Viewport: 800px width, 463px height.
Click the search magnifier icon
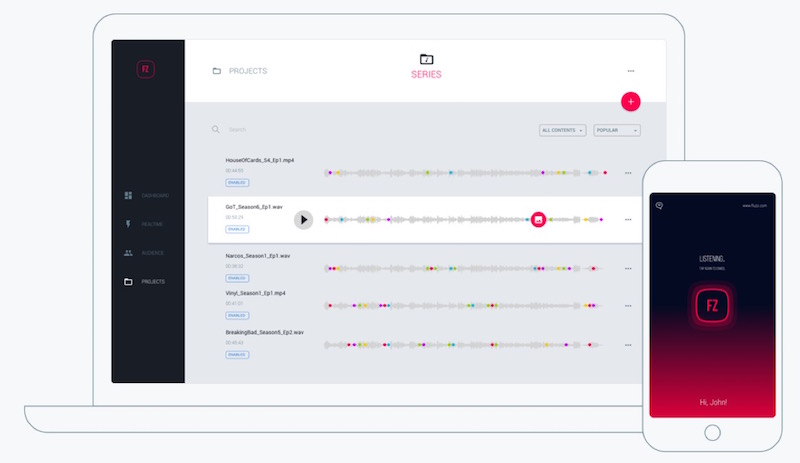pos(216,130)
